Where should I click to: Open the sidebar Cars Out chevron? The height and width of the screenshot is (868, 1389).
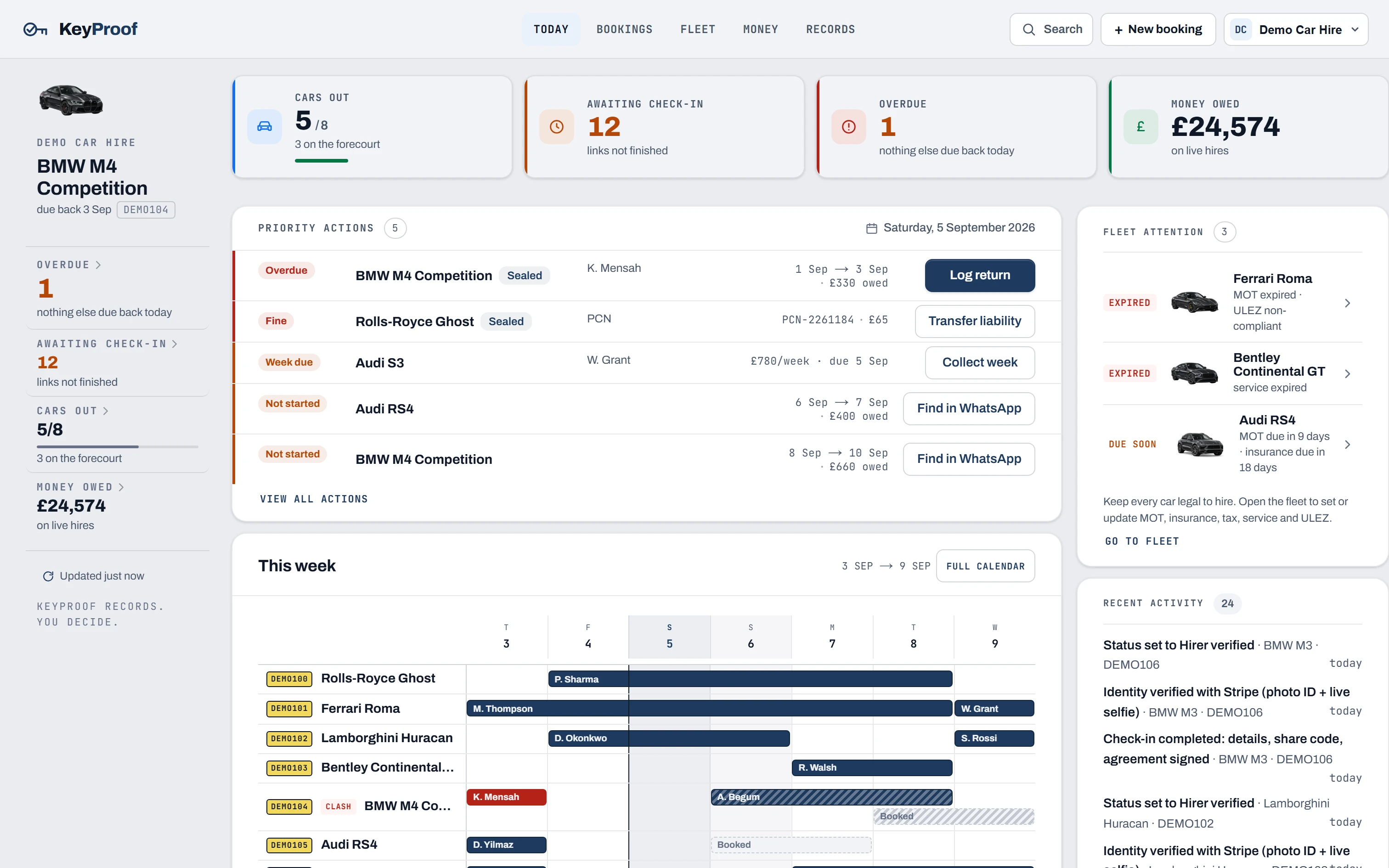click(106, 411)
